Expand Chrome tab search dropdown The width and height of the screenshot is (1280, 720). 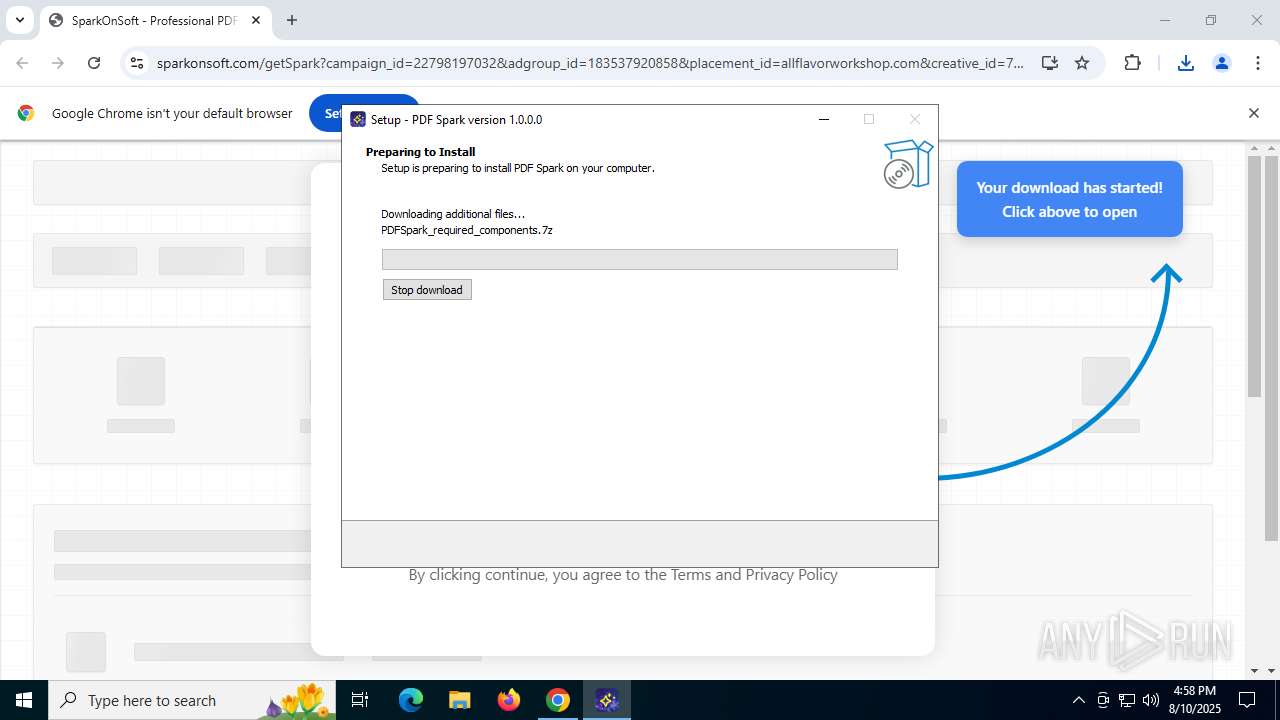click(x=19, y=20)
